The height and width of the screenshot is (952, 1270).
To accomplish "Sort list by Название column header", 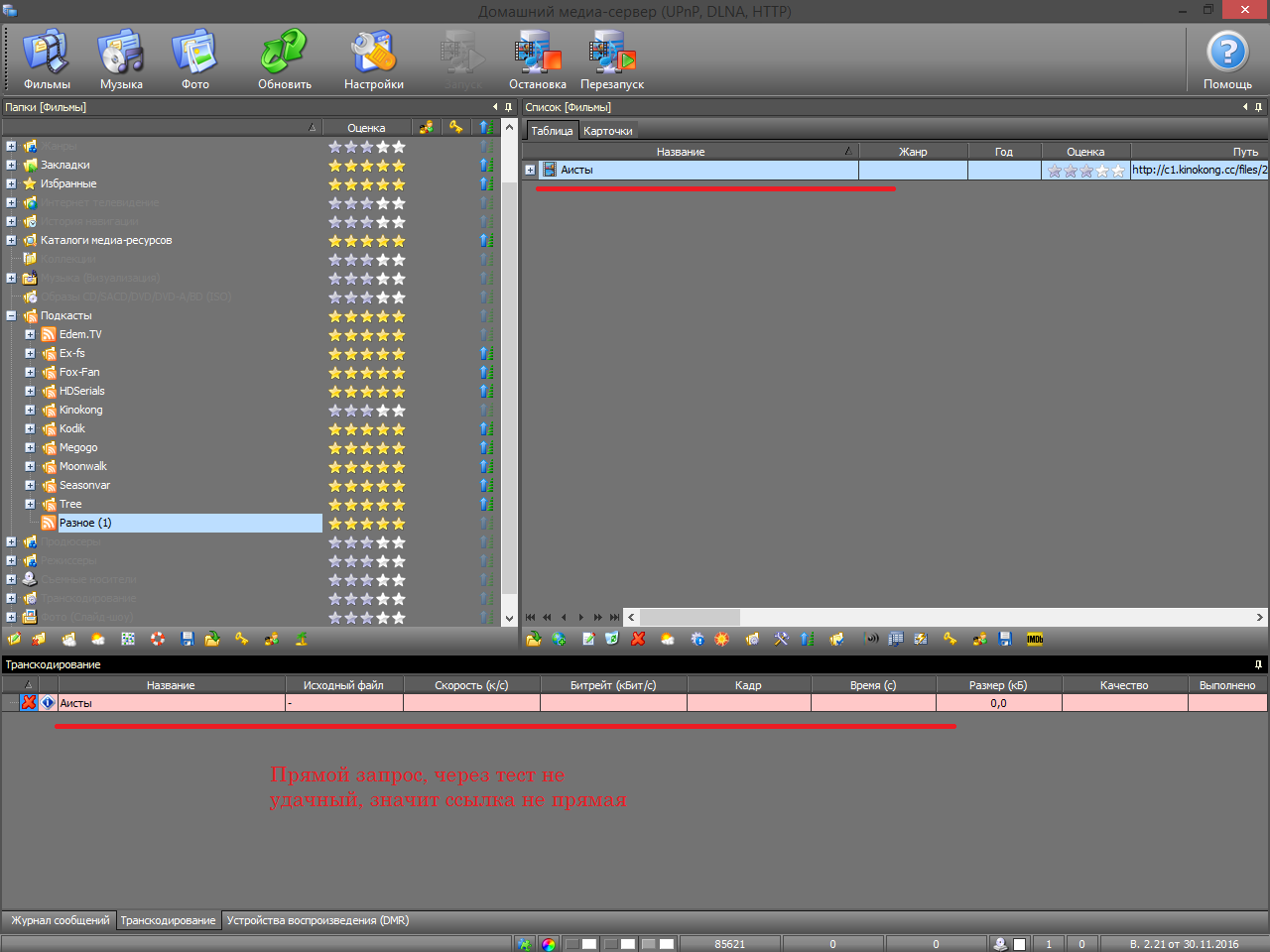I will 681,152.
